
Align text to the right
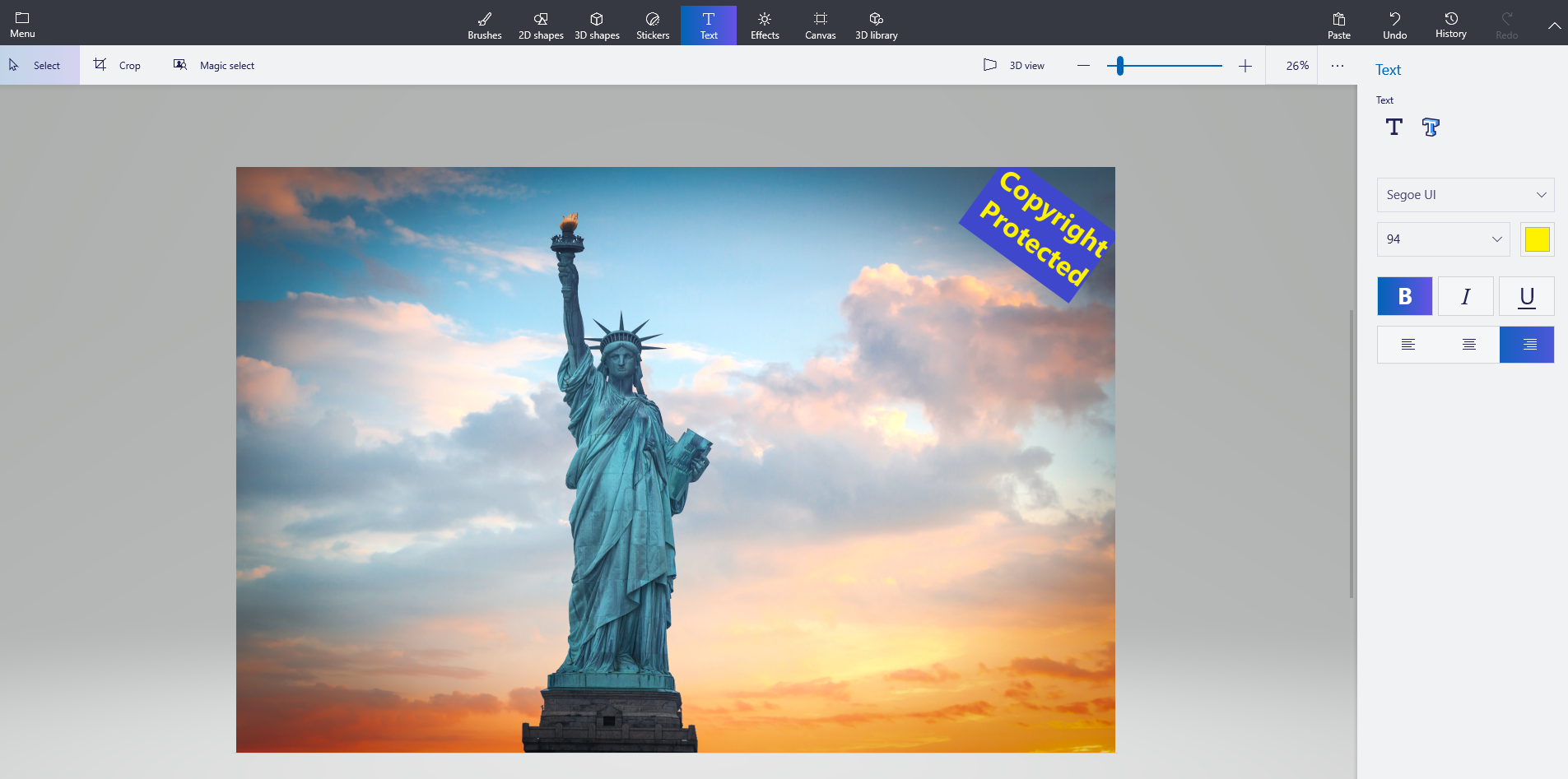click(1527, 345)
